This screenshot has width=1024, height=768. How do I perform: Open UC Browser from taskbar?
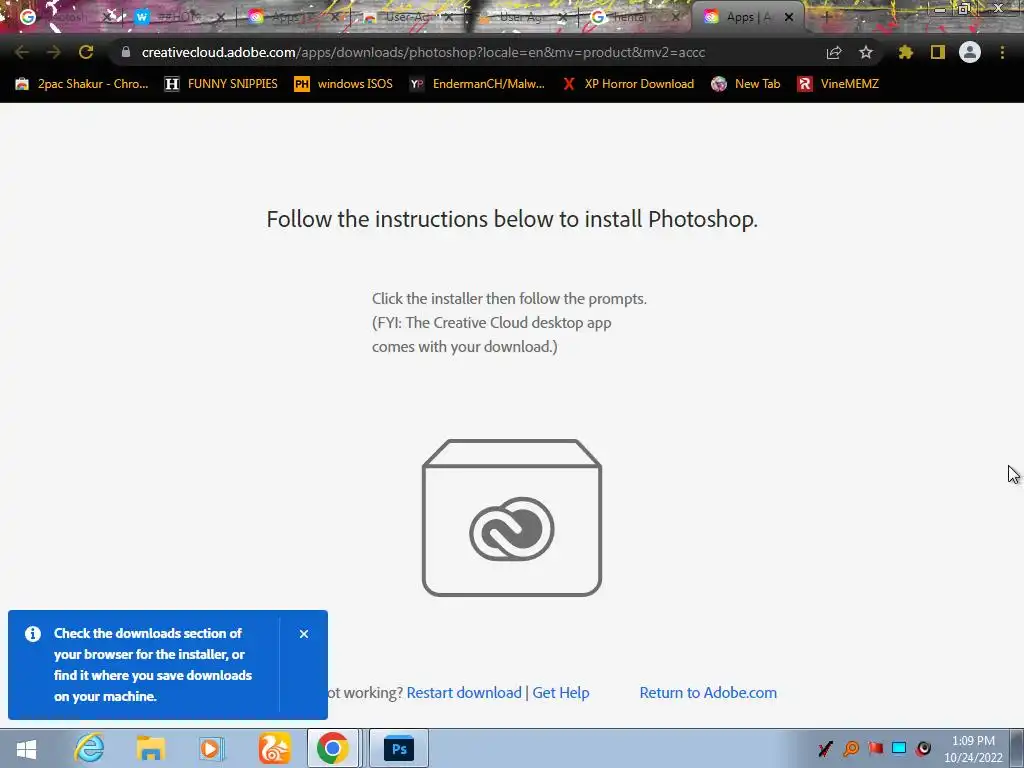pyautogui.click(x=274, y=748)
